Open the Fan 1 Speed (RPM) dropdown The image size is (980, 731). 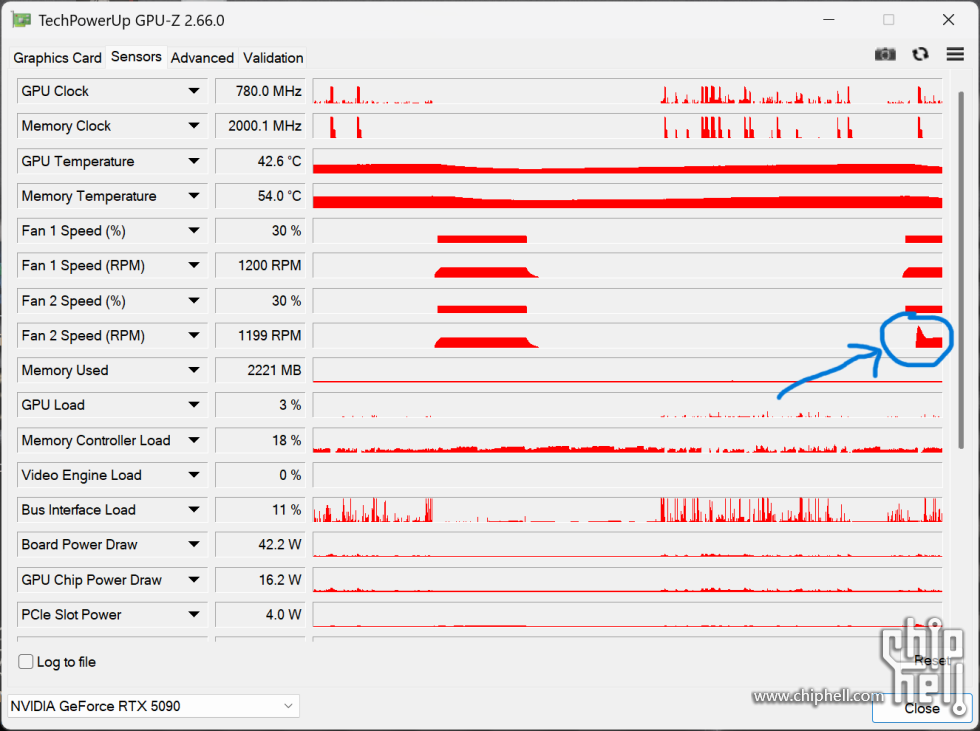(x=194, y=266)
